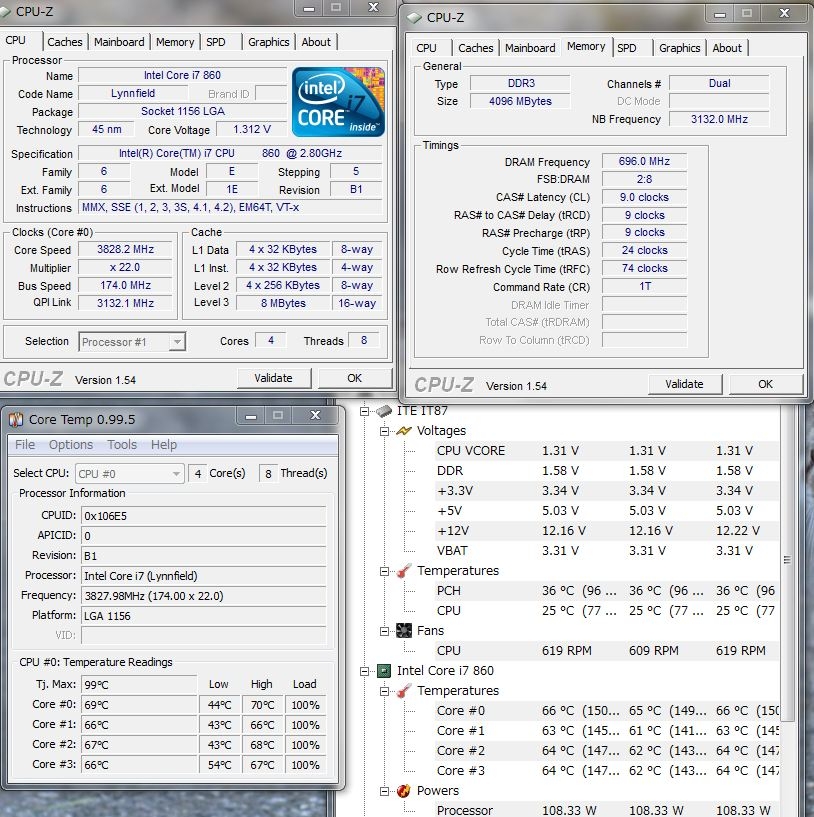This screenshot has height=817, width=814.
Task: Open the About tab in the left CPU-Z window
Action: coord(316,42)
